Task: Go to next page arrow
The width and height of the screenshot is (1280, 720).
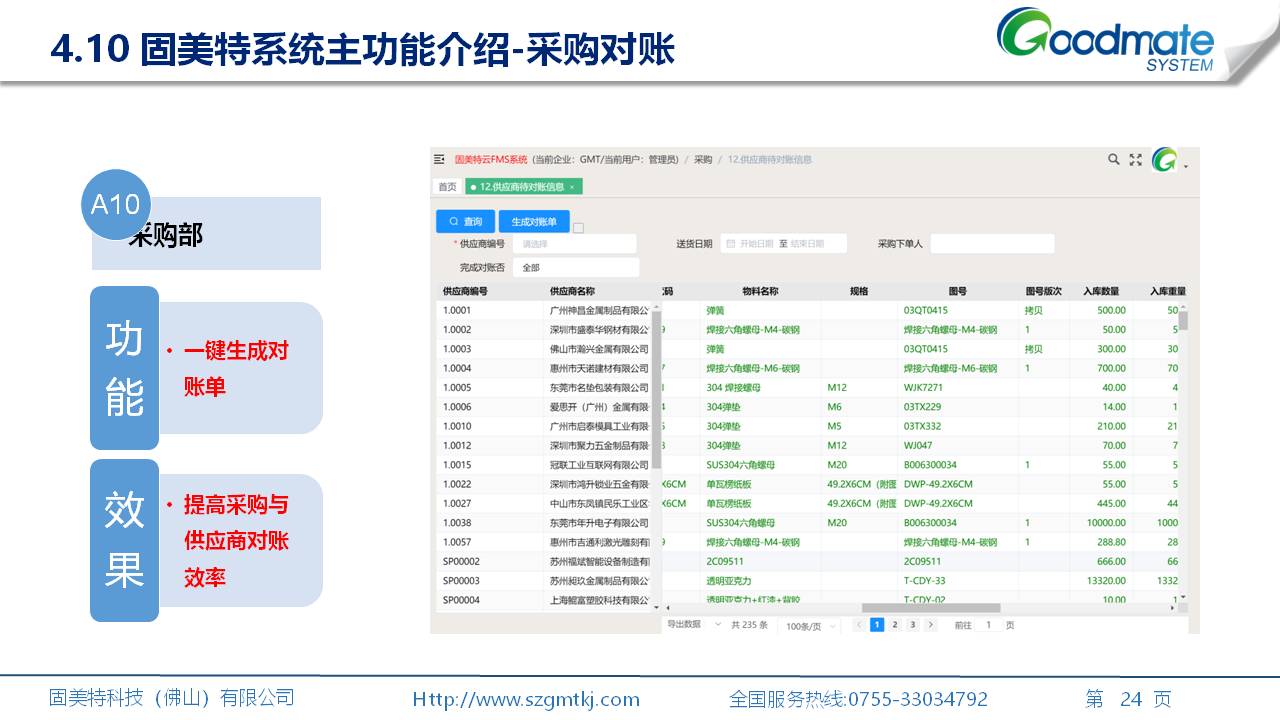Action: (930, 625)
